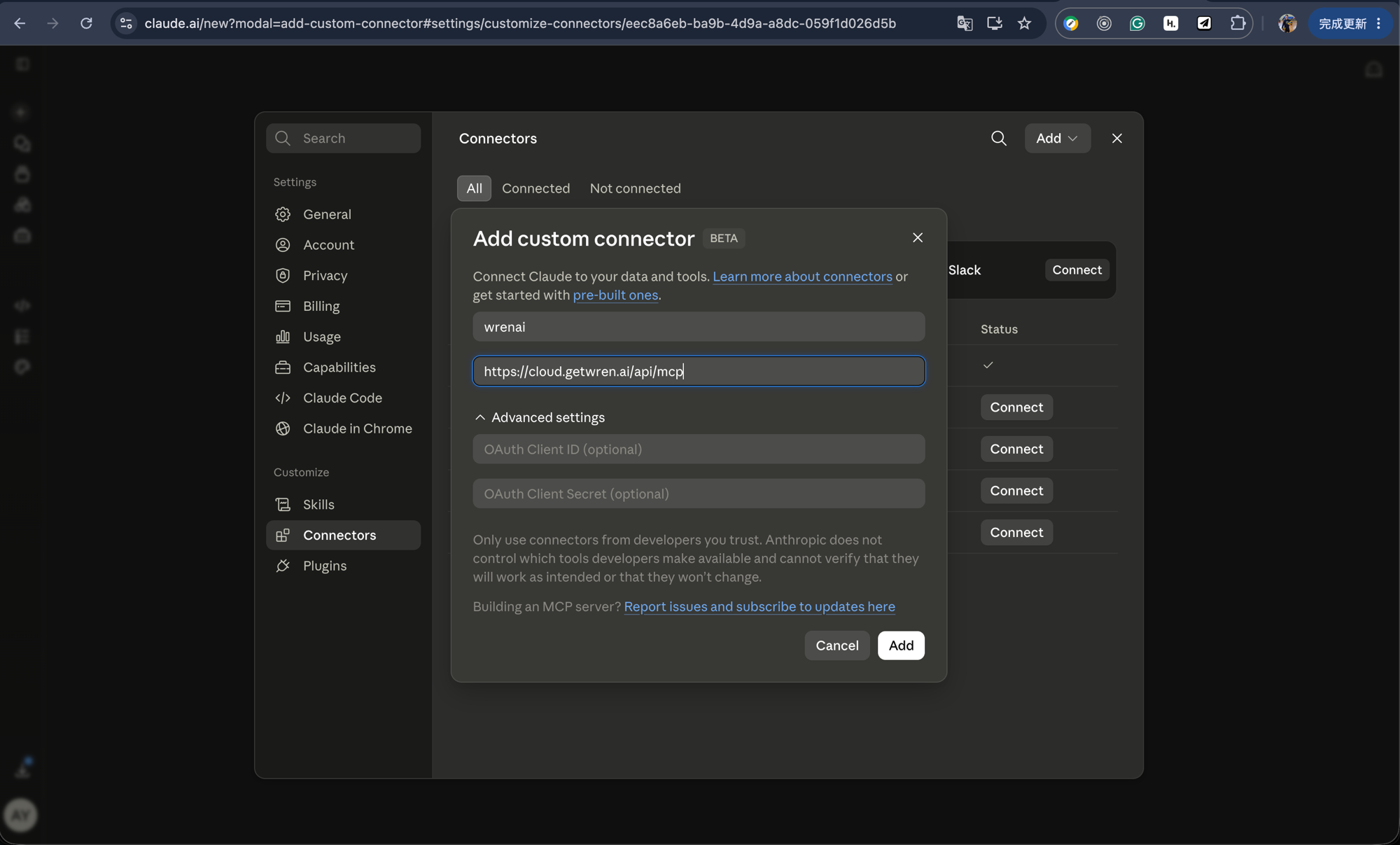
Task: Switch to the All connectors tab
Action: (474, 188)
